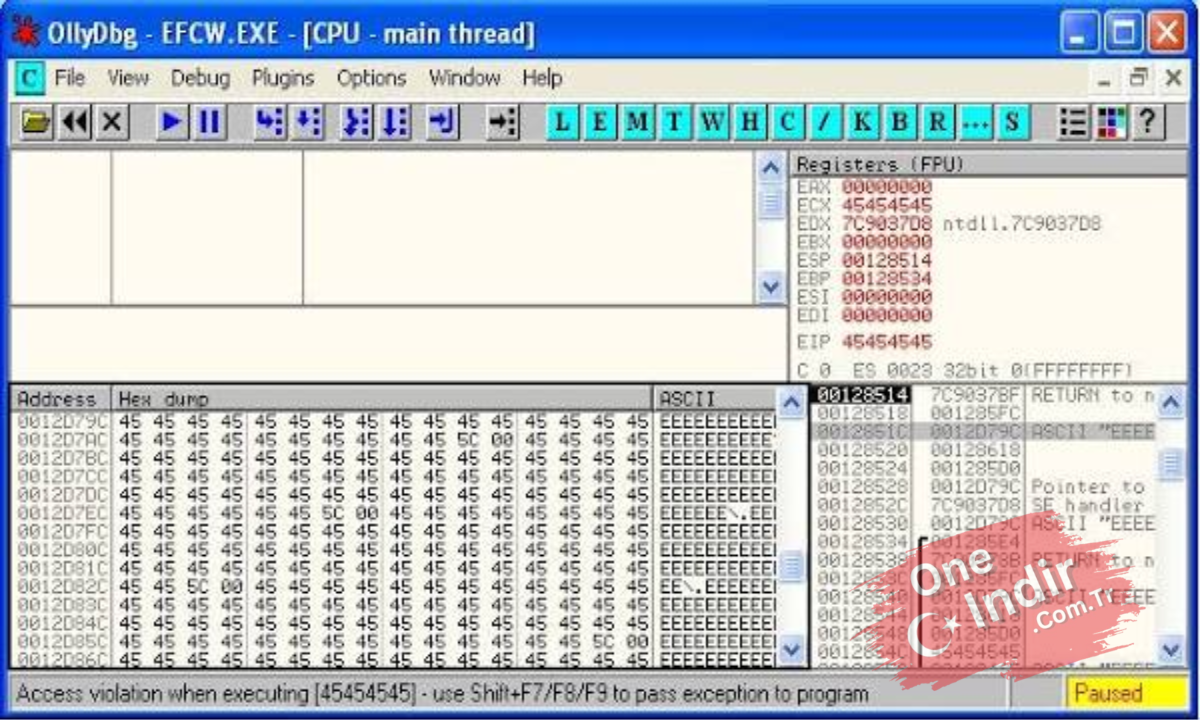
Task: Open Memory map with M button
Action: (637, 122)
